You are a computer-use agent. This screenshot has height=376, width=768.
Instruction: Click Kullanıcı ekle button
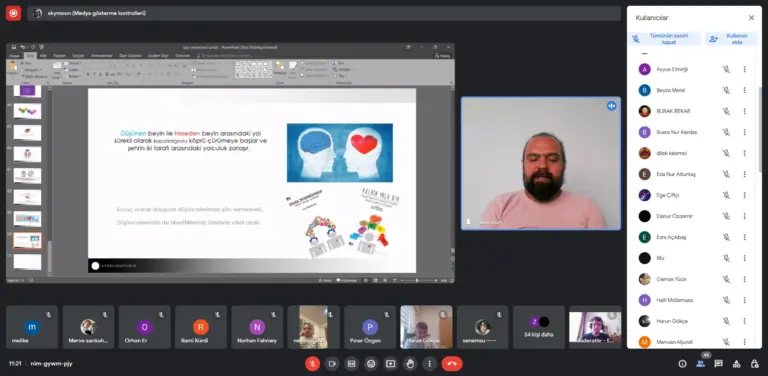[x=731, y=39]
